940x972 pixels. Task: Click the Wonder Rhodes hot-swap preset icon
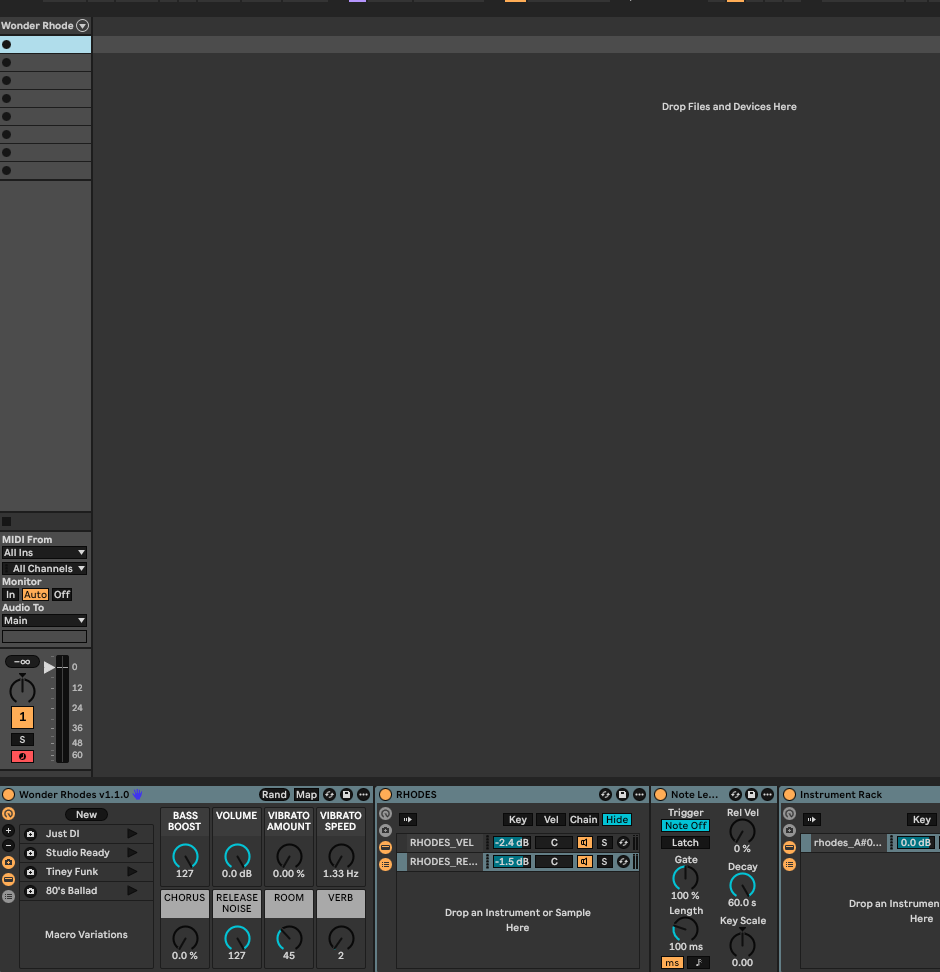click(329, 795)
